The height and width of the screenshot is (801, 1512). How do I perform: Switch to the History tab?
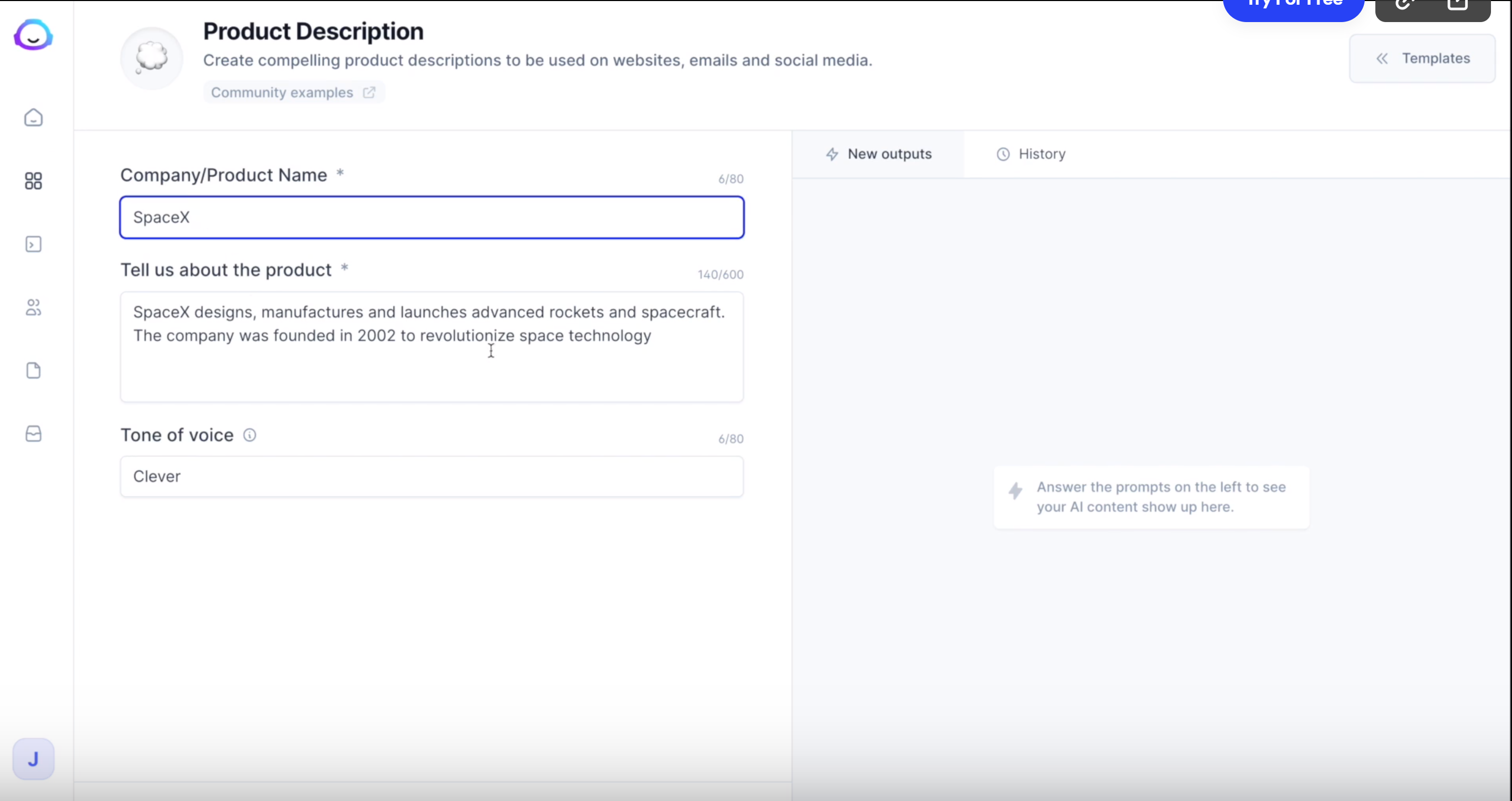1031,154
